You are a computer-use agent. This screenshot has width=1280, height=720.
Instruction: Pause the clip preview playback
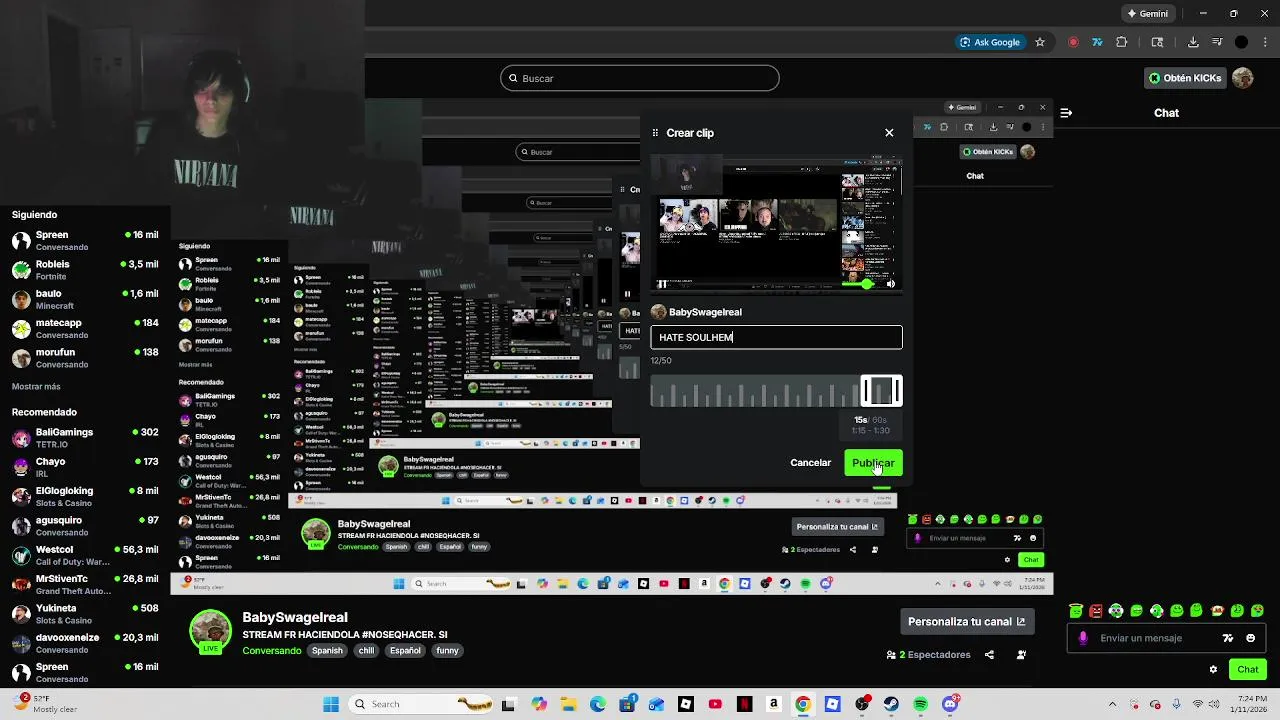pyautogui.click(x=662, y=284)
